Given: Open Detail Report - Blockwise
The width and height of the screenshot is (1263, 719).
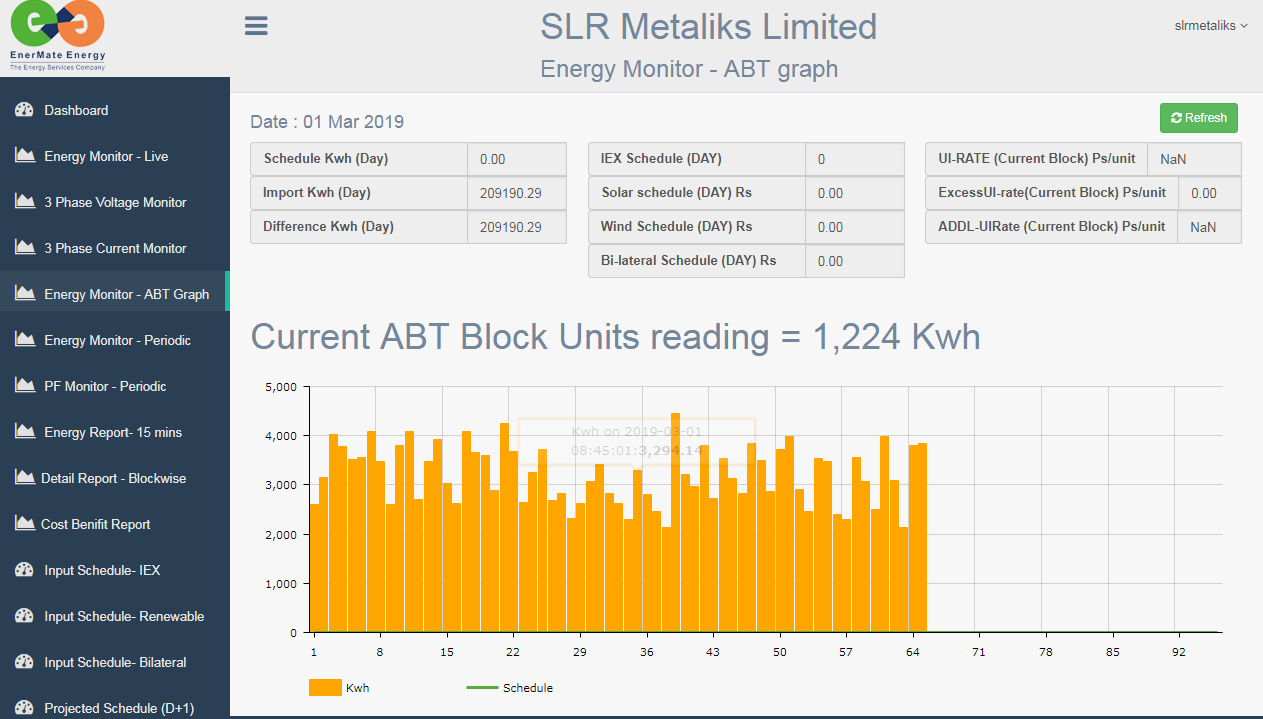Looking at the screenshot, I should tap(113, 478).
